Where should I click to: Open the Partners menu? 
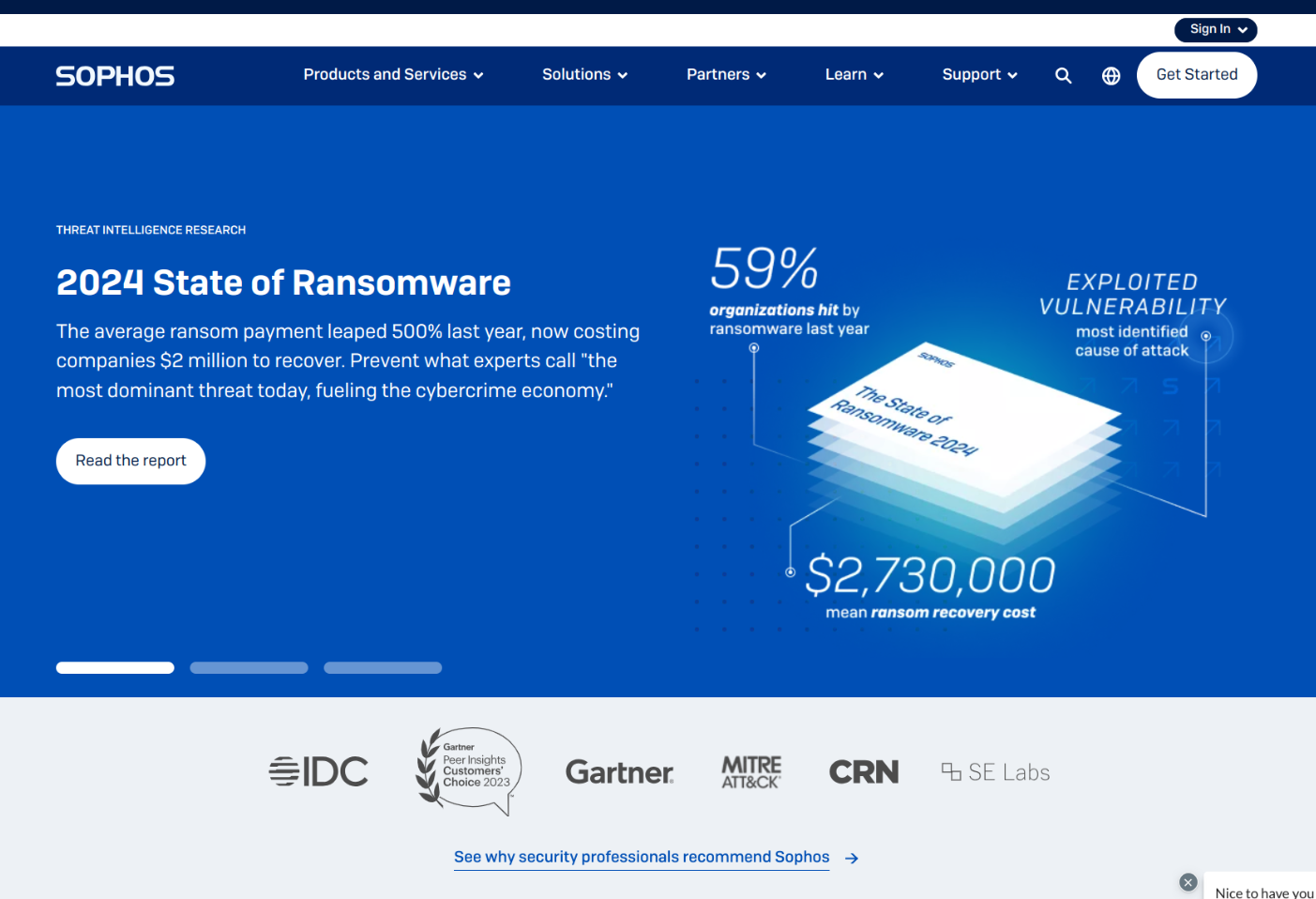[726, 75]
